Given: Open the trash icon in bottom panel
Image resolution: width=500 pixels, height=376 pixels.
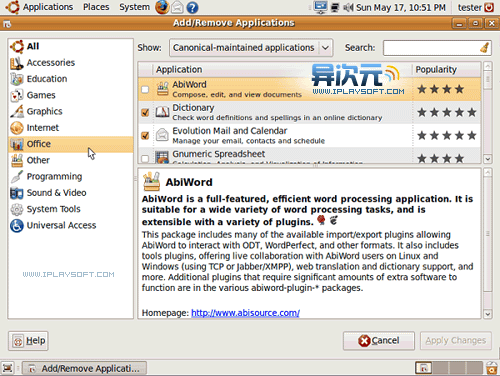Looking at the screenshot, I should click(492, 368).
